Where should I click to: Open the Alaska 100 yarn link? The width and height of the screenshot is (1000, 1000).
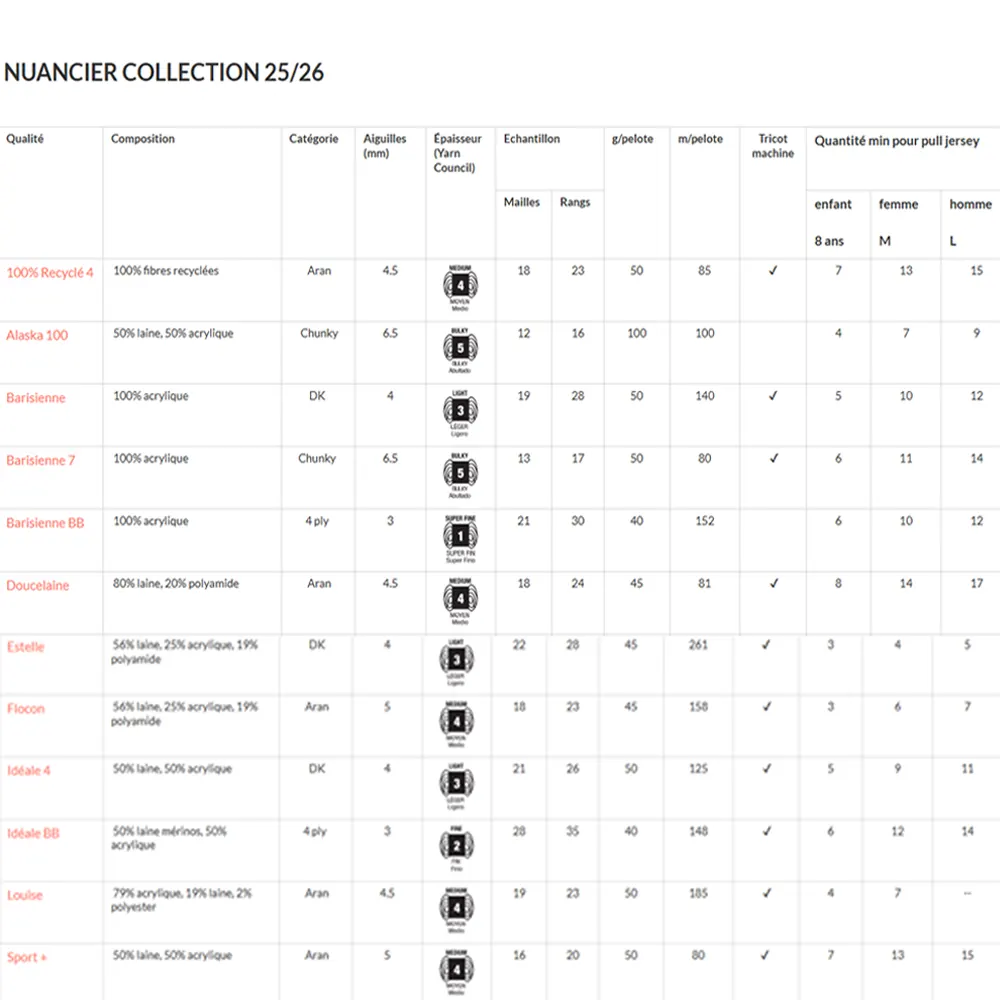point(37,335)
